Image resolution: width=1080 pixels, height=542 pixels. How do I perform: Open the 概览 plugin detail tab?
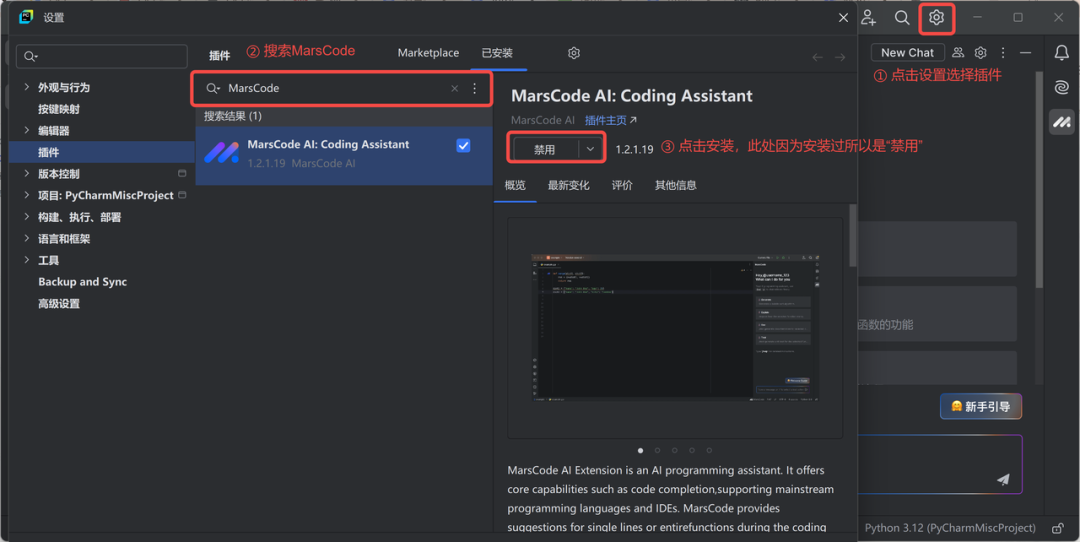515,185
